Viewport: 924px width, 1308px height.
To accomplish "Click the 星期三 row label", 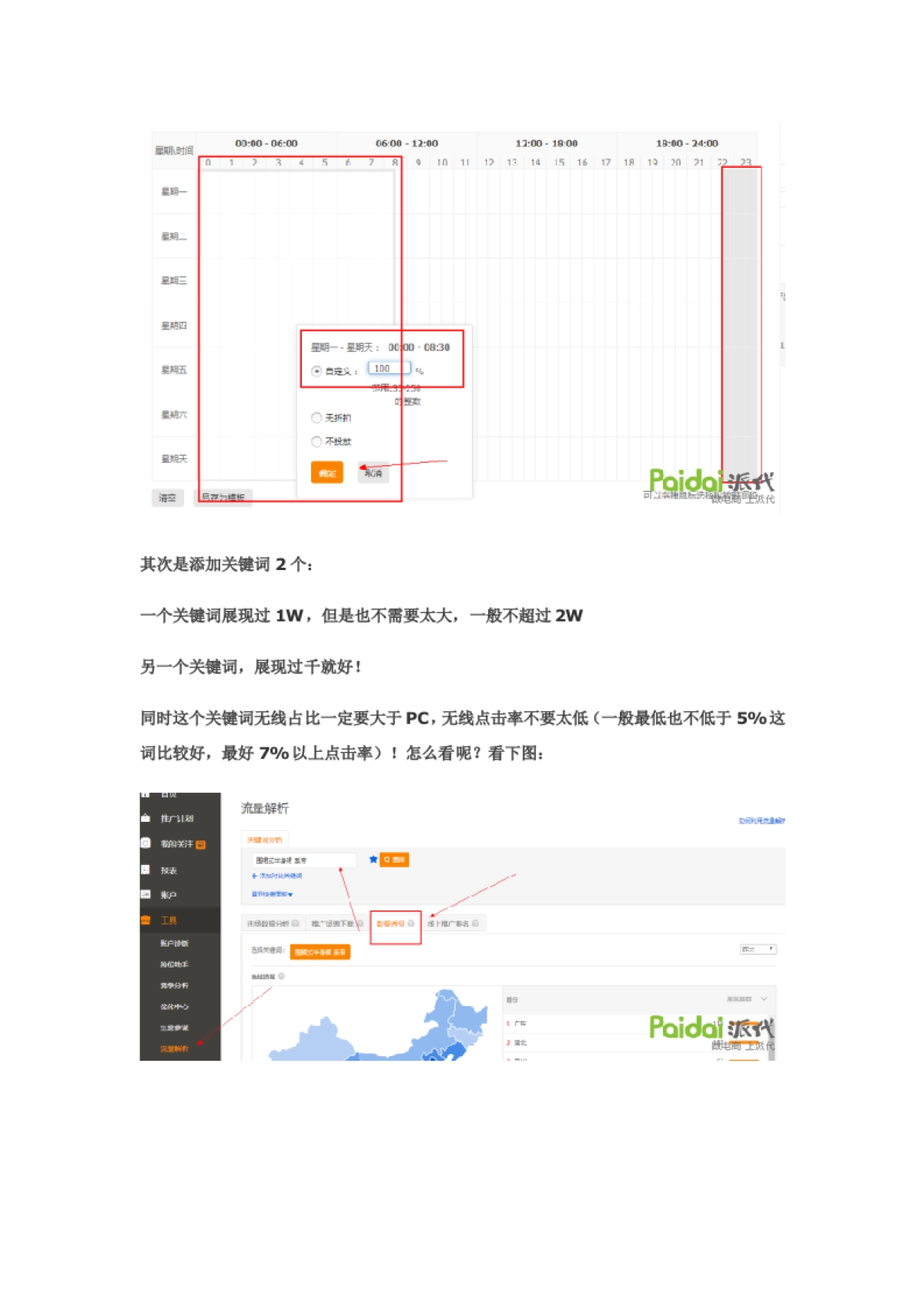I will click(174, 280).
